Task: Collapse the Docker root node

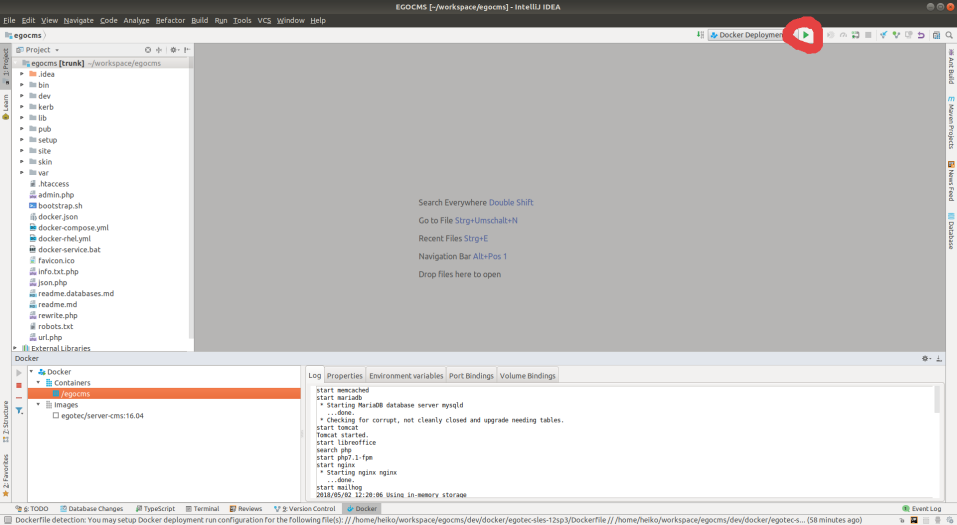Action: pos(31,372)
